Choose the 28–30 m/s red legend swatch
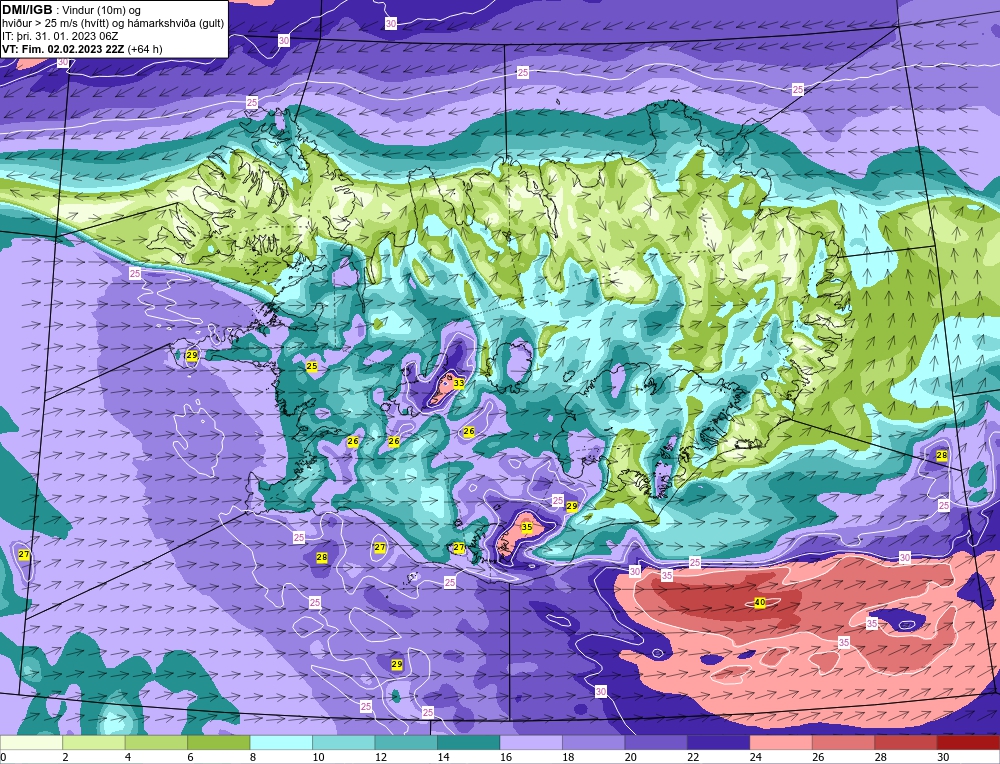1000x764 pixels. pos(906,742)
